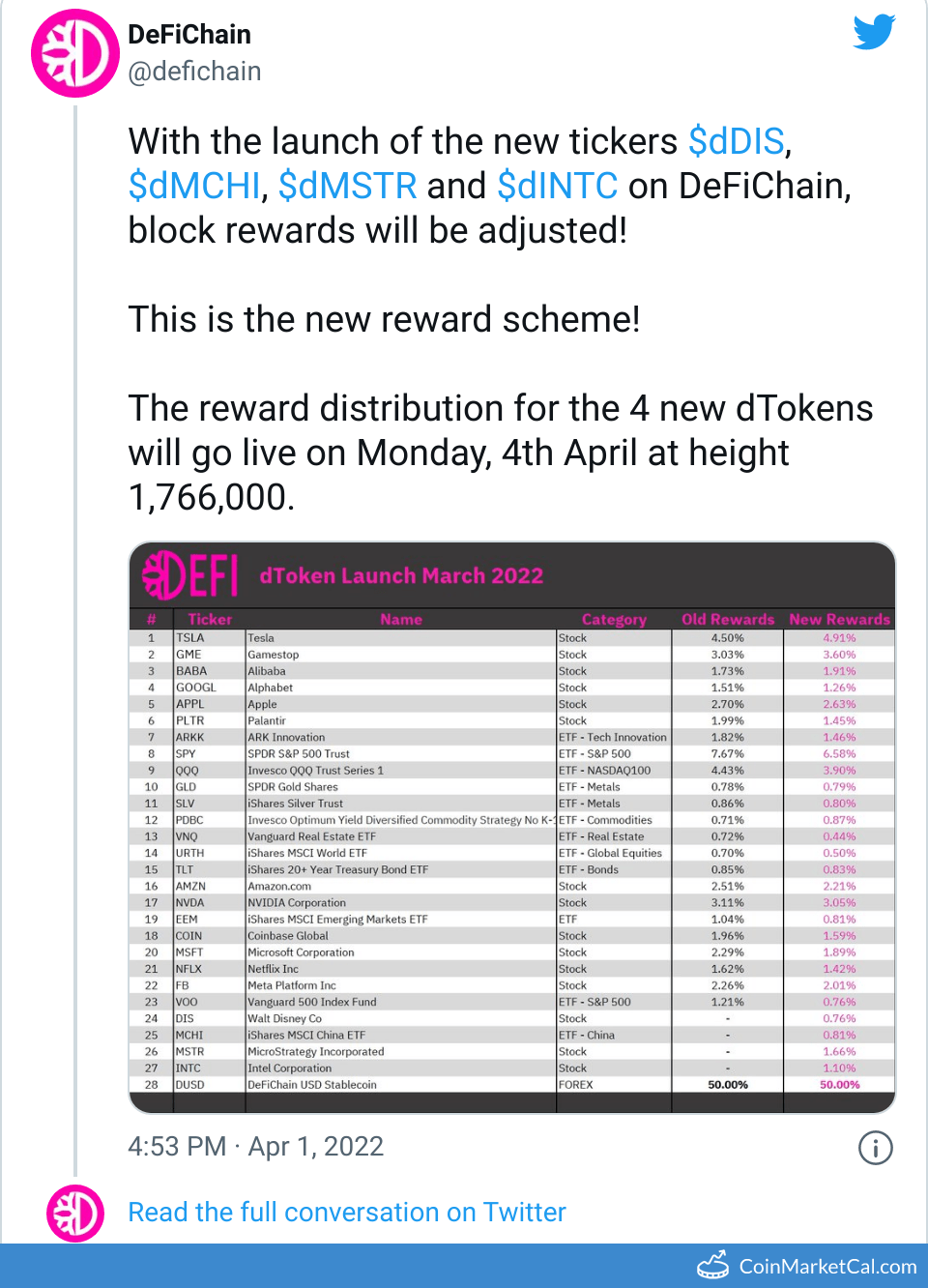
Task: Open the TSLA Tesla row in rewards image
Action: pos(387,638)
